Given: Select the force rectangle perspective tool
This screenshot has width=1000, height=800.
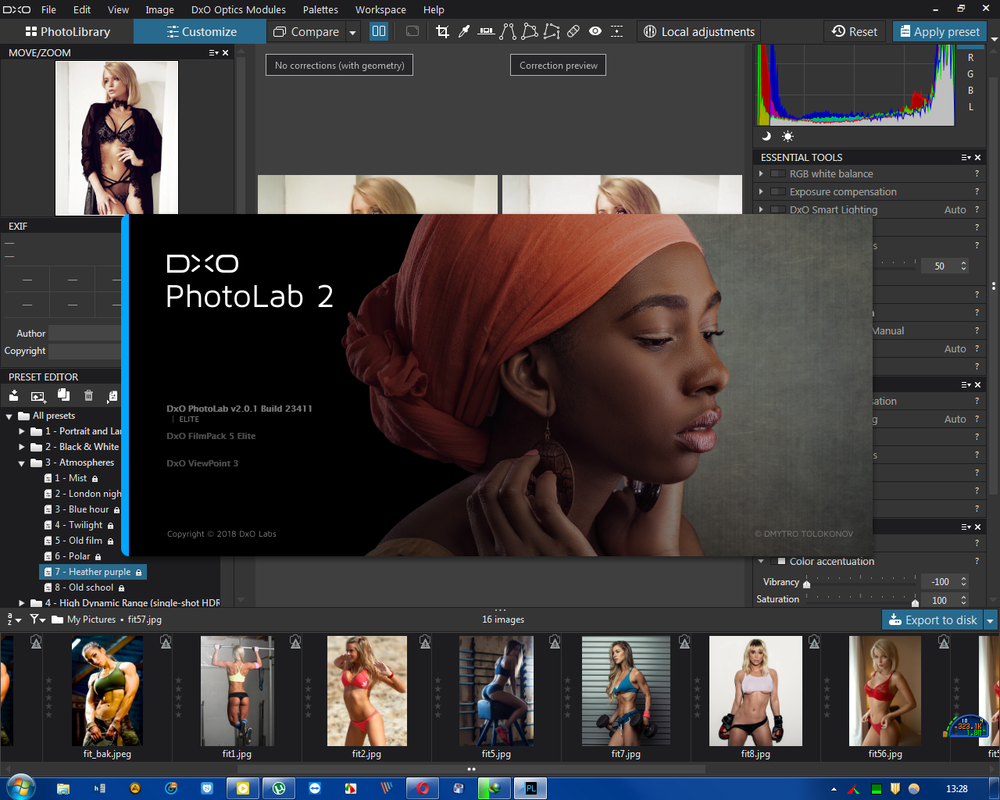Looking at the screenshot, I should click(x=529, y=31).
